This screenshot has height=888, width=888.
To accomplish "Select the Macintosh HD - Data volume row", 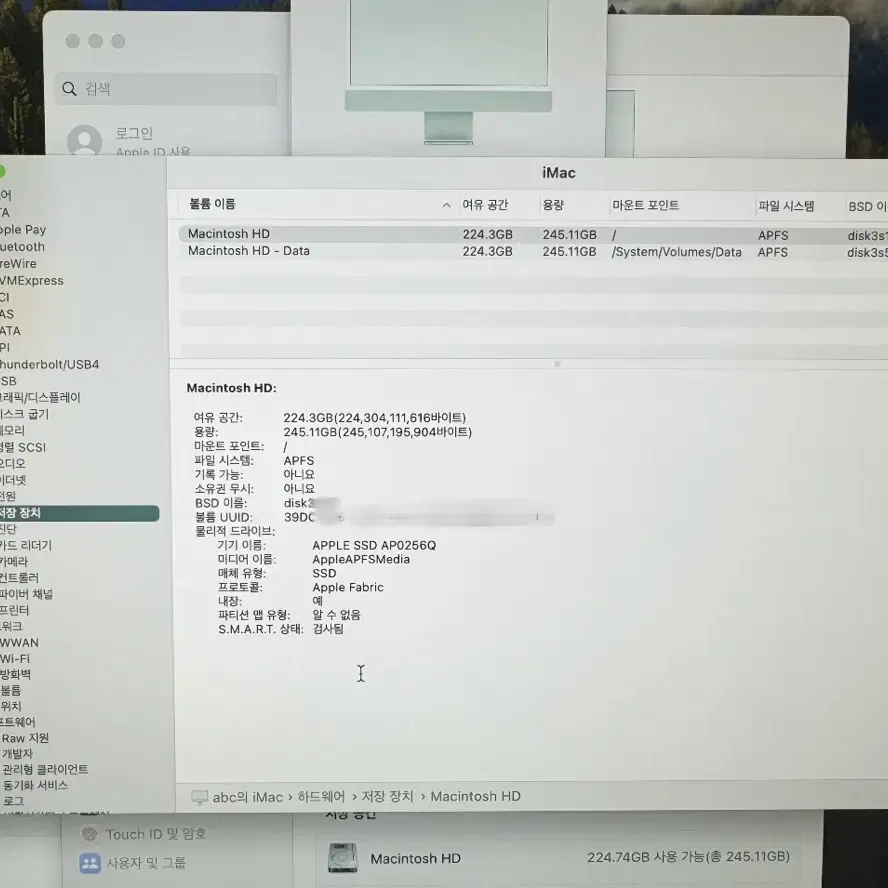I will (x=533, y=251).
